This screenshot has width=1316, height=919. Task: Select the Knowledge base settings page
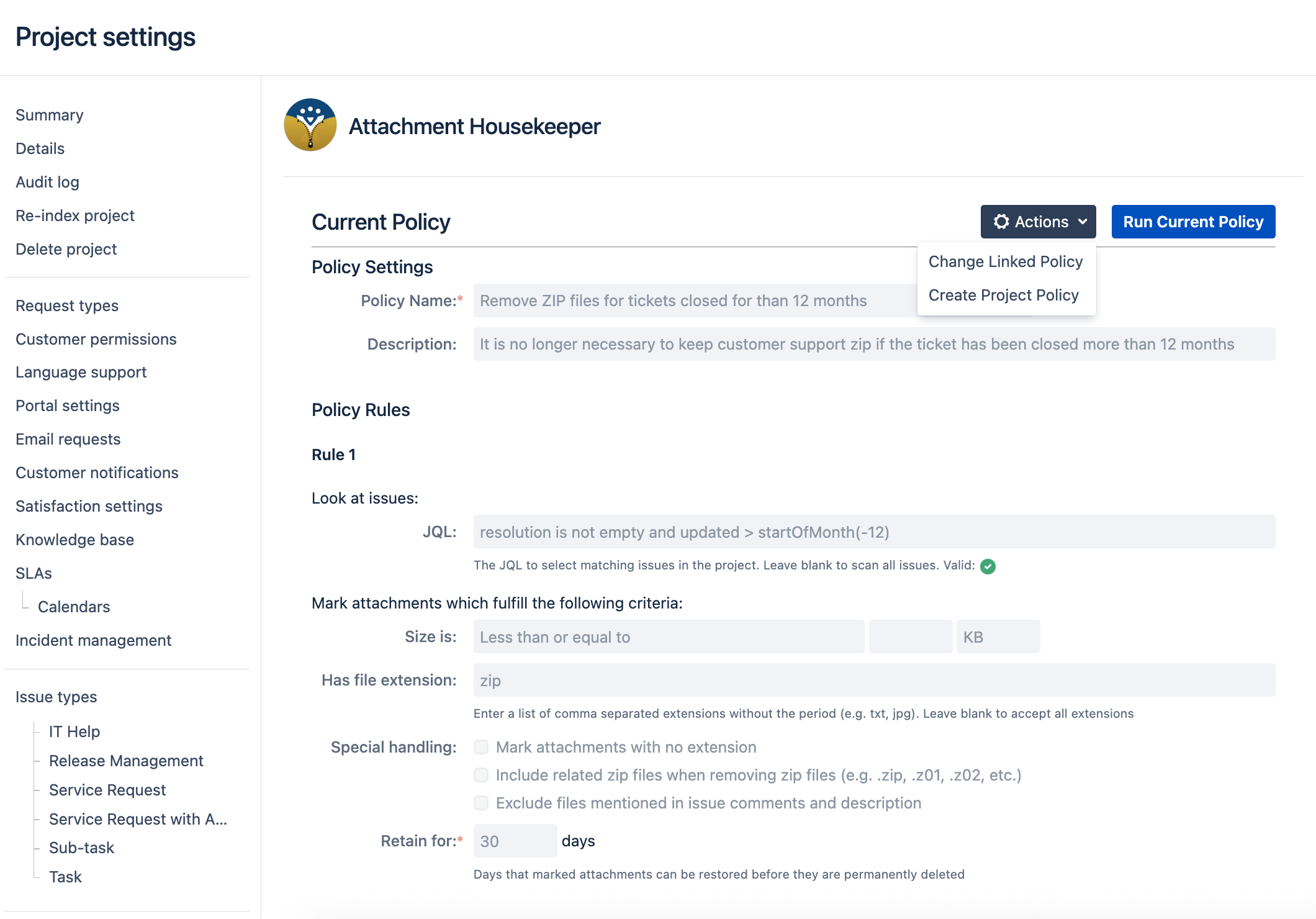(x=74, y=540)
